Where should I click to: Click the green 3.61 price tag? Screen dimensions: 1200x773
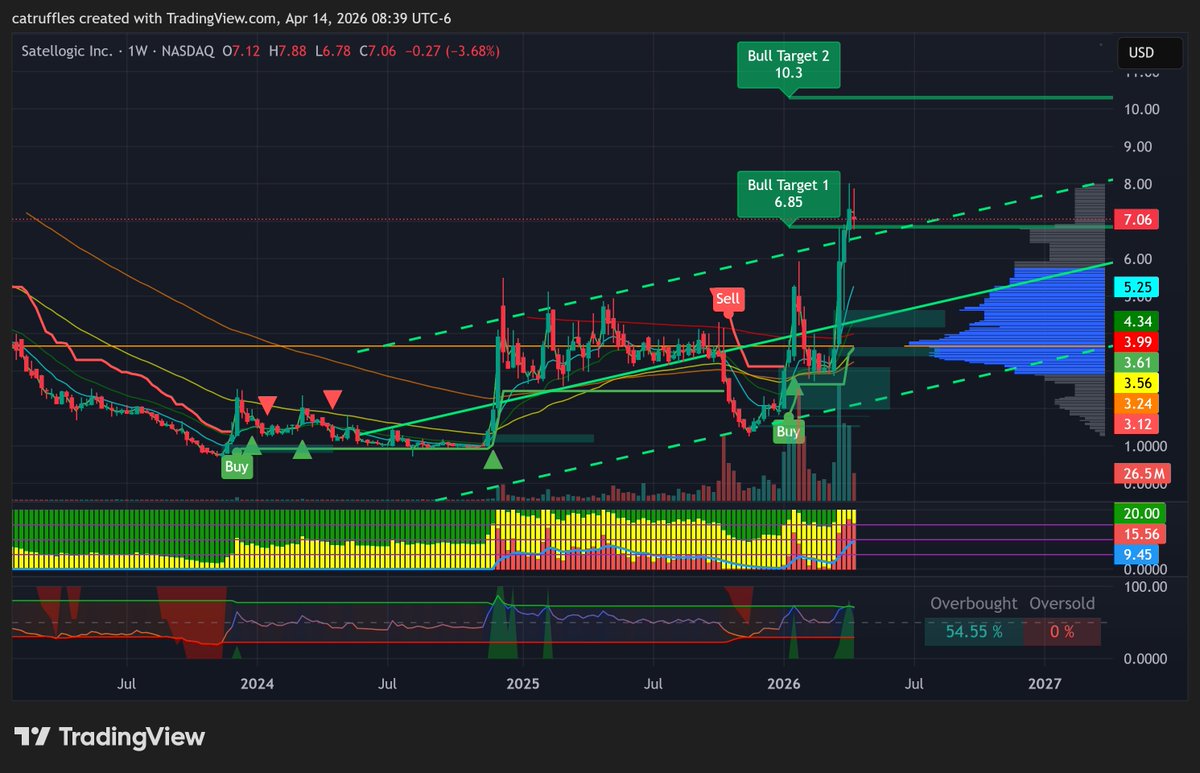click(1135, 361)
